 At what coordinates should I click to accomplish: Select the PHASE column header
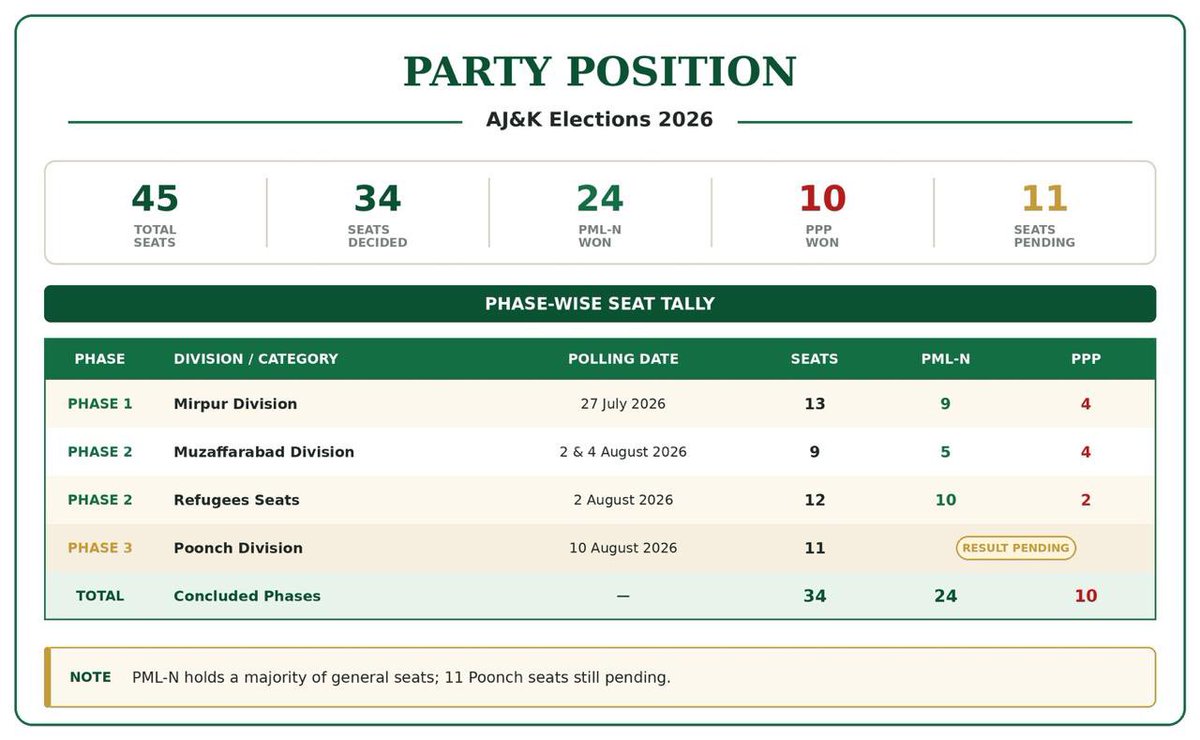[100, 359]
